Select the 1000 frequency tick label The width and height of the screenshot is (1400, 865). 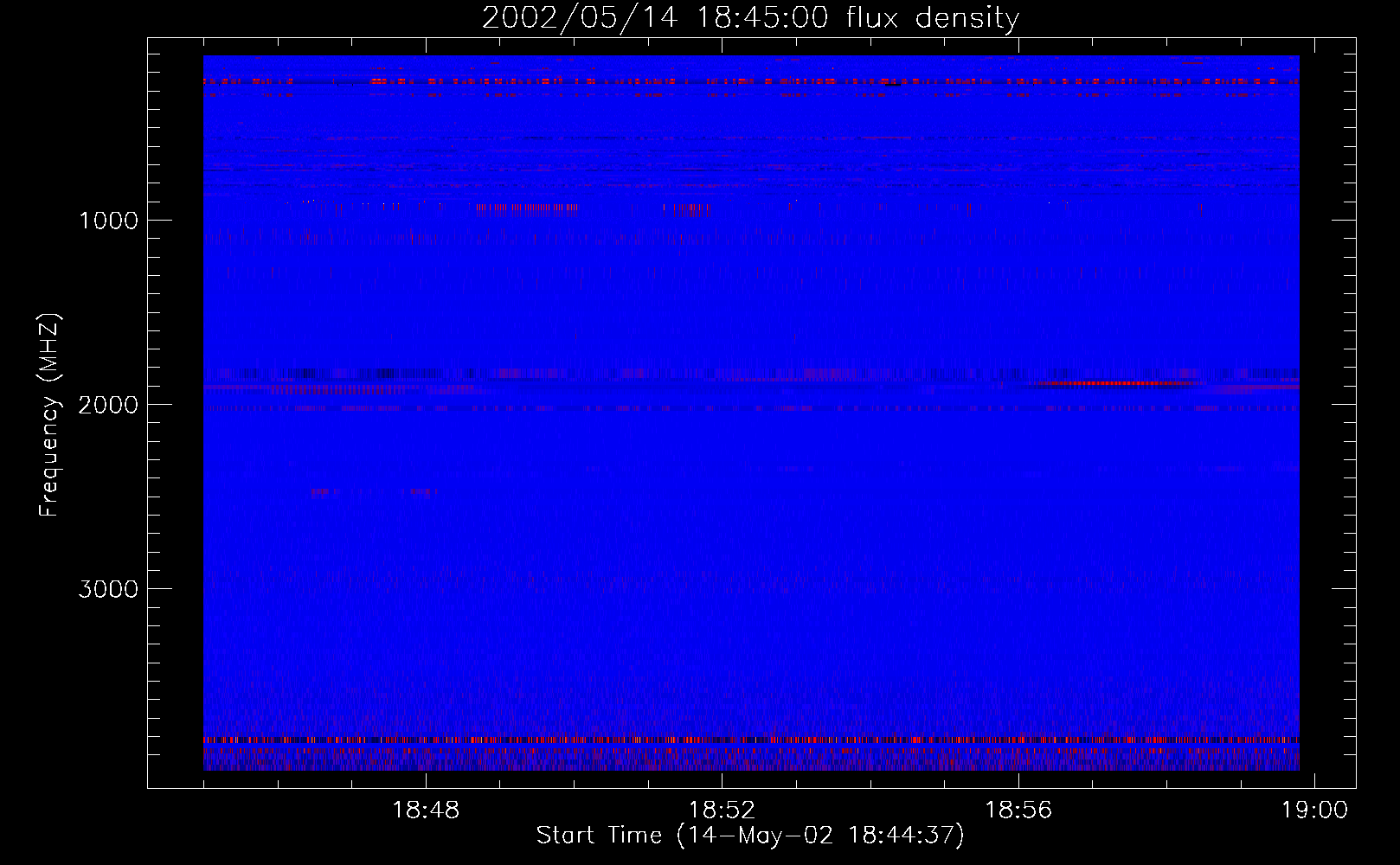click(108, 221)
